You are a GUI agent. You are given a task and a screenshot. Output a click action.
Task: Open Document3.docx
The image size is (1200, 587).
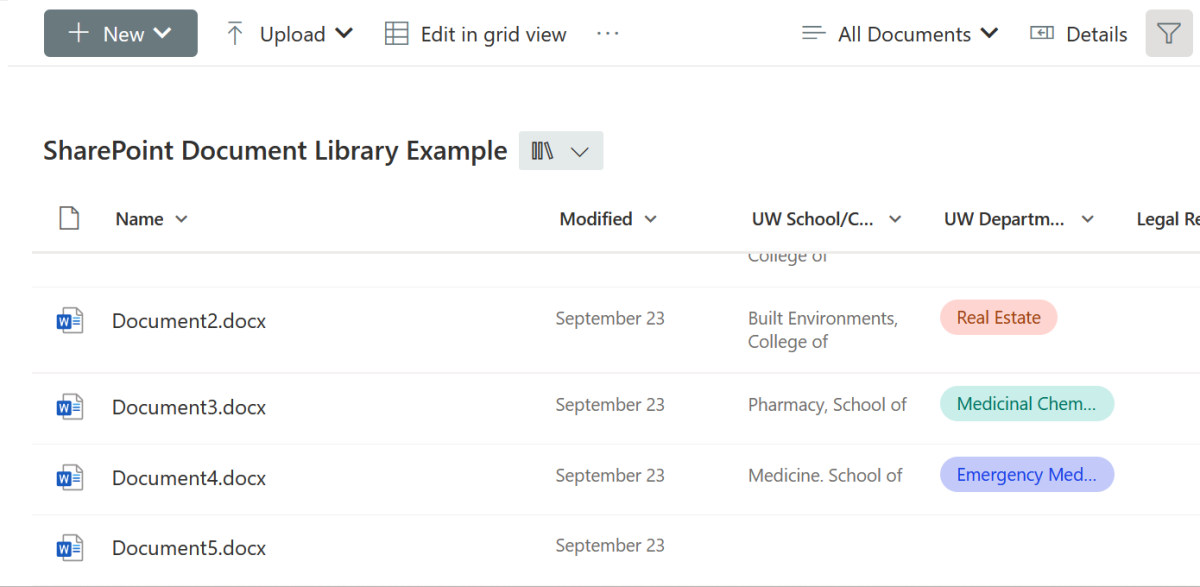[x=188, y=407]
